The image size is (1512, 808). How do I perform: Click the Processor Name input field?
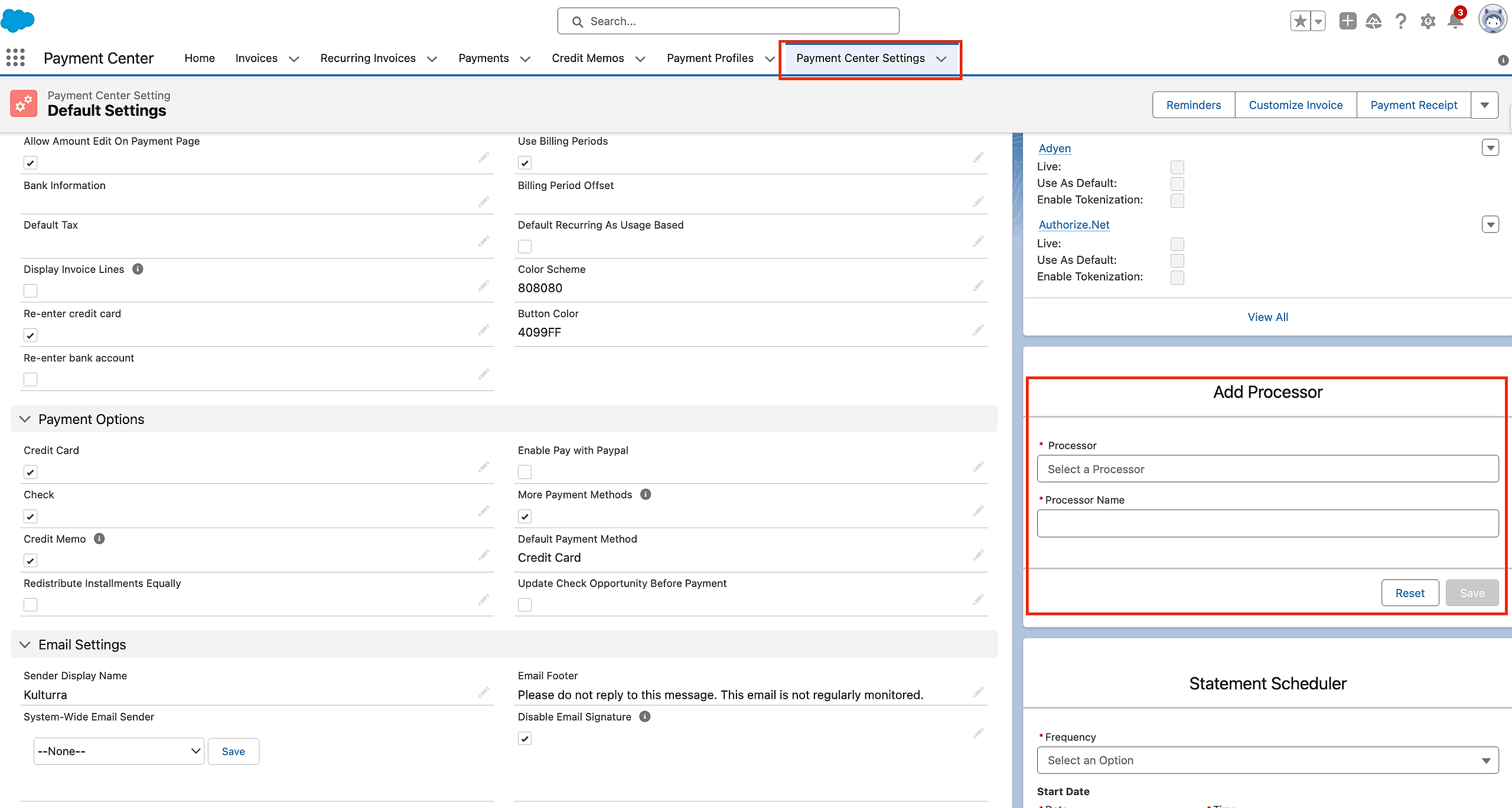coord(1267,523)
